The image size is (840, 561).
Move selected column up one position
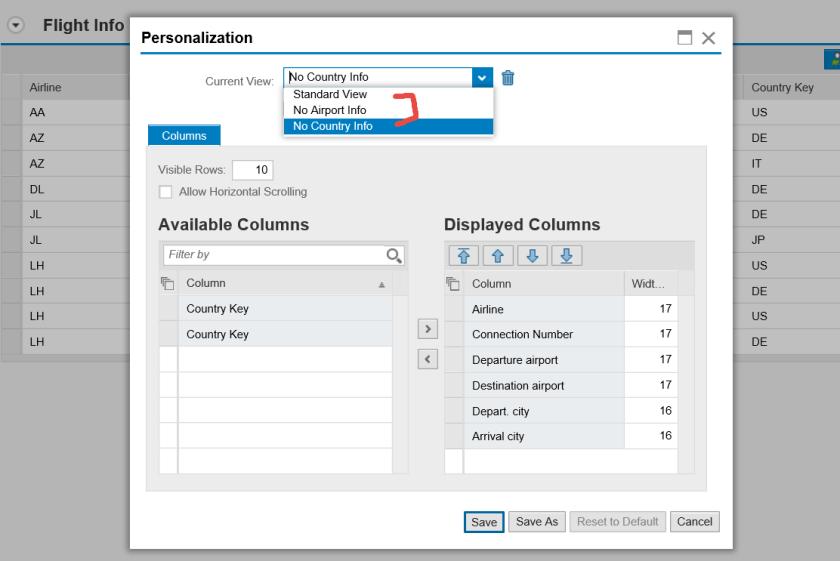point(497,256)
